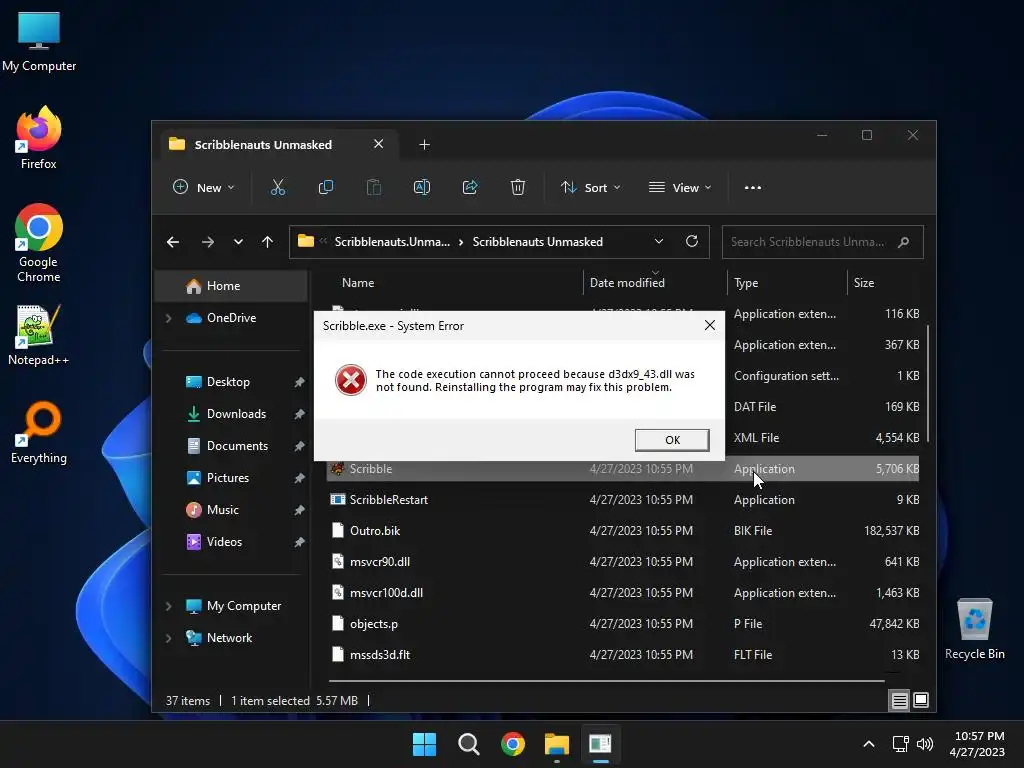1024x768 pixels.
Task: Switch to details view layout
Action: [899, 701]
